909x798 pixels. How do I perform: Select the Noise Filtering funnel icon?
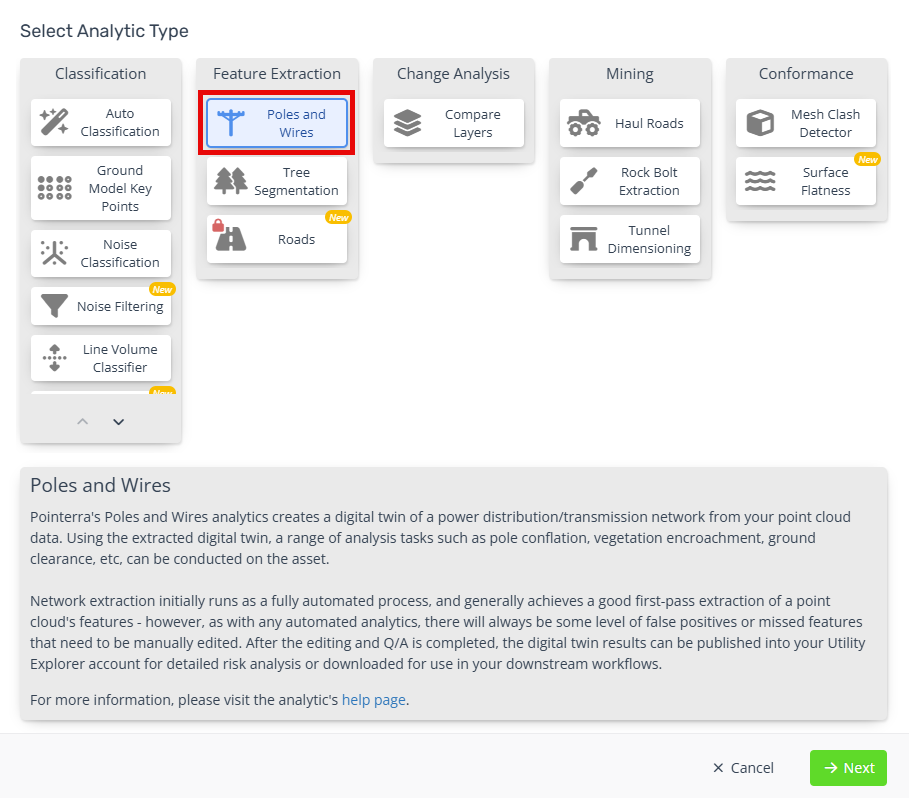point(54,306)
